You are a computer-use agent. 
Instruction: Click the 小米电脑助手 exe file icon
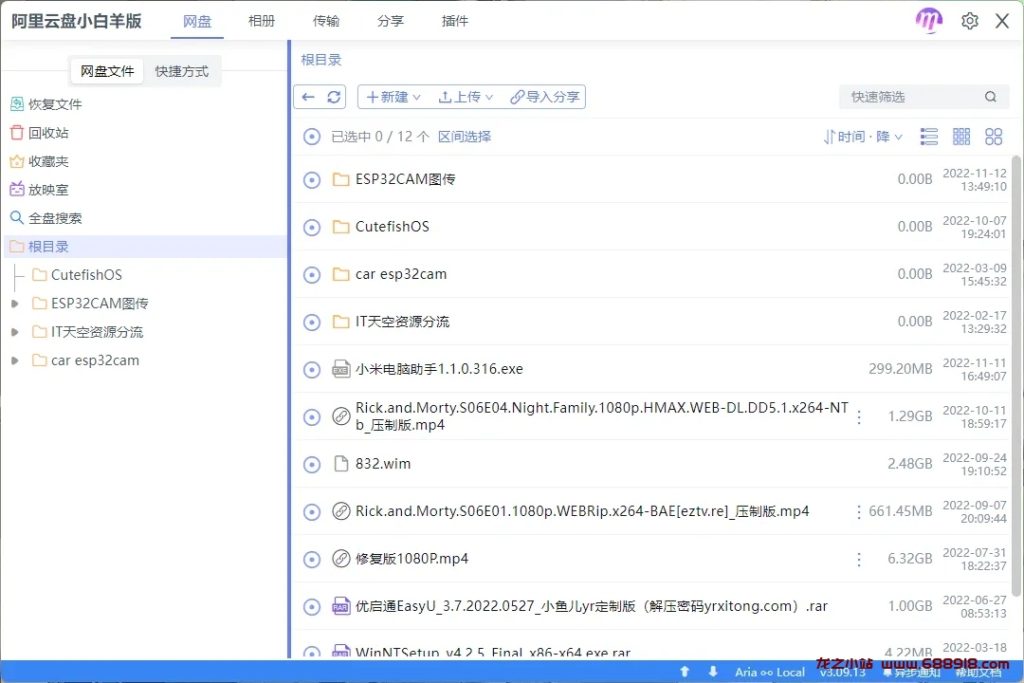tap(341, 370)
